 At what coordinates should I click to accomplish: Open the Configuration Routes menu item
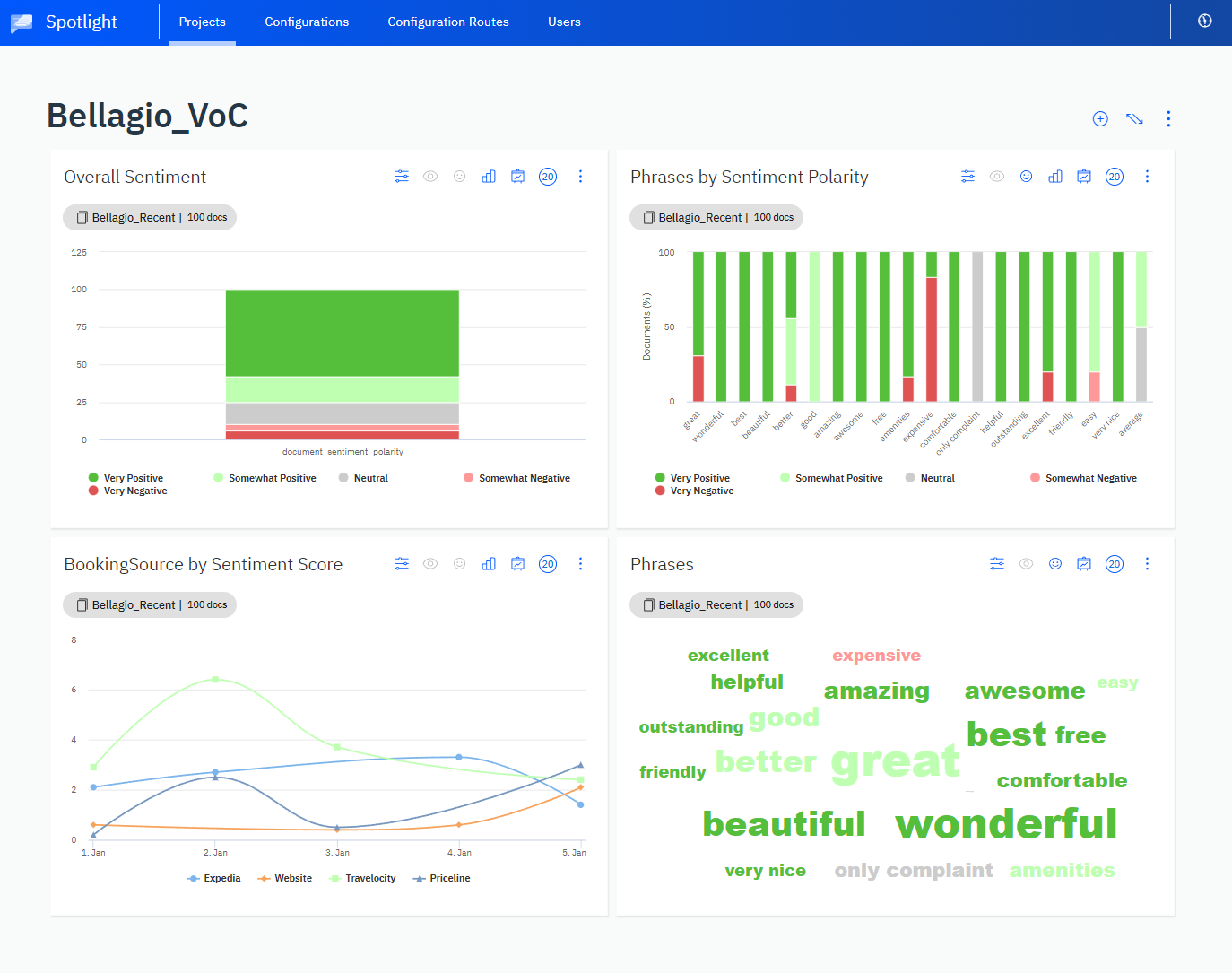[448, 22]
